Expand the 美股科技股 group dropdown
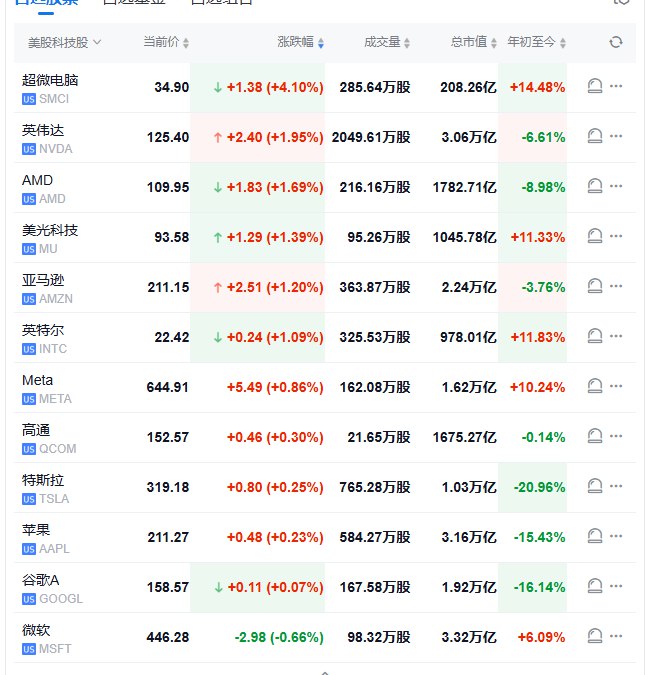 tap(64, 42)
